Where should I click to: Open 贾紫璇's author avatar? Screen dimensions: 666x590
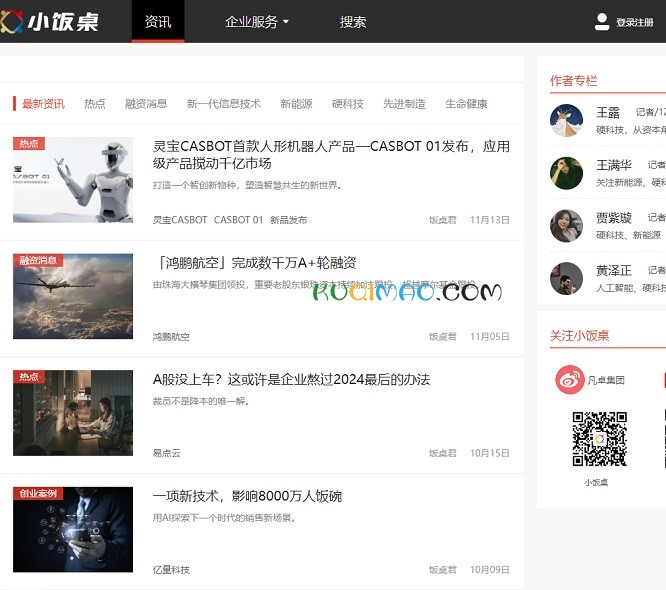tap(566, 226)
